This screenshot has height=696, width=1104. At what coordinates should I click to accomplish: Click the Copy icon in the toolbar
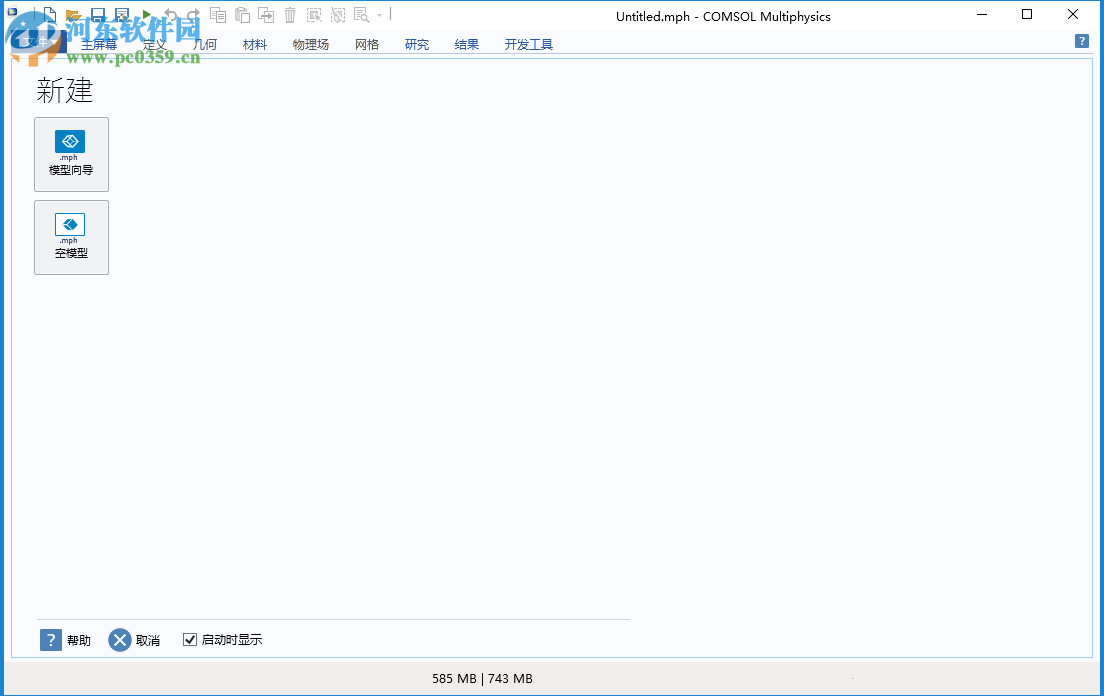tap(218, 15)
